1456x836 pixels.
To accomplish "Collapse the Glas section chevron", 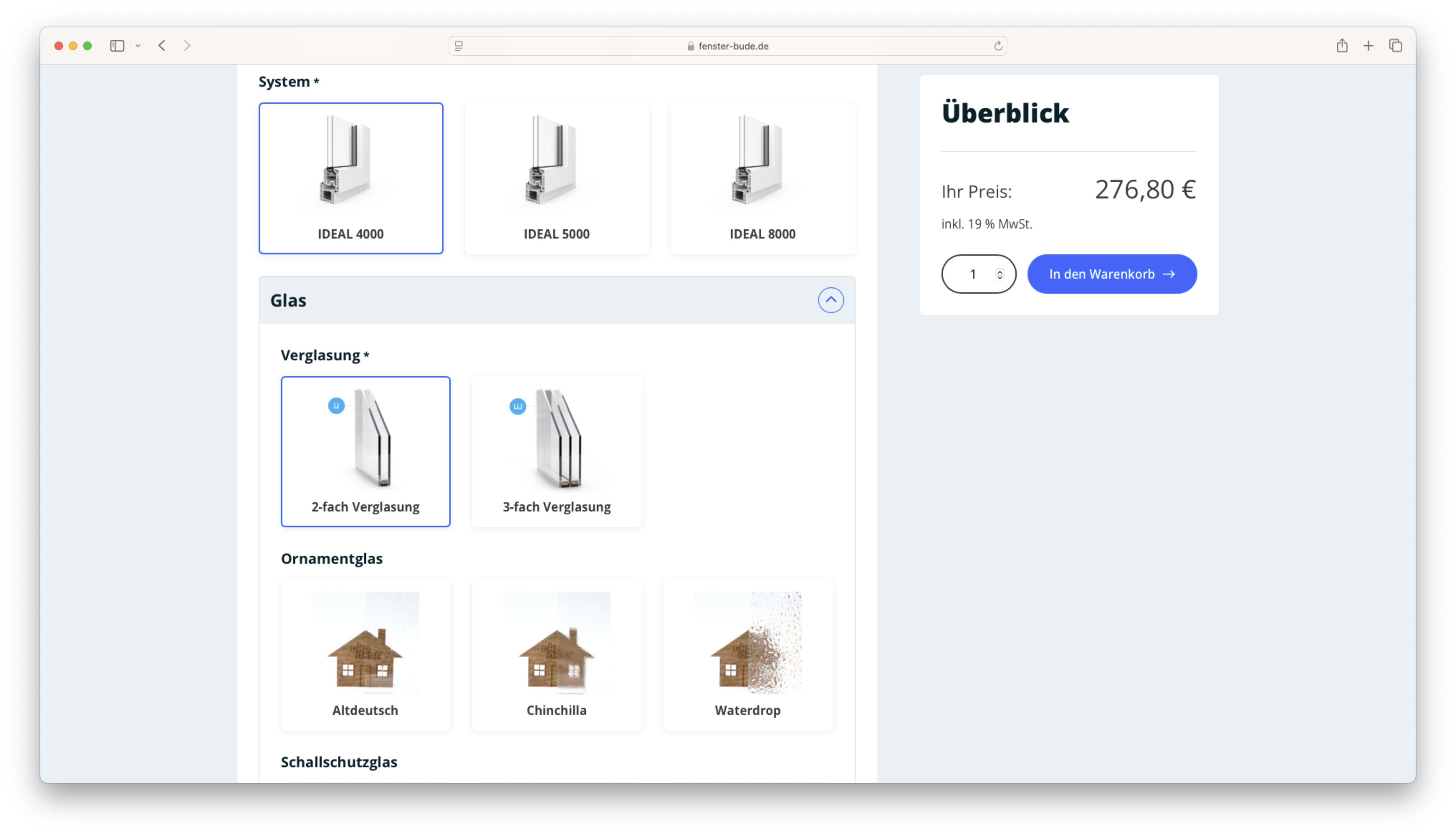I will (831, 300).
